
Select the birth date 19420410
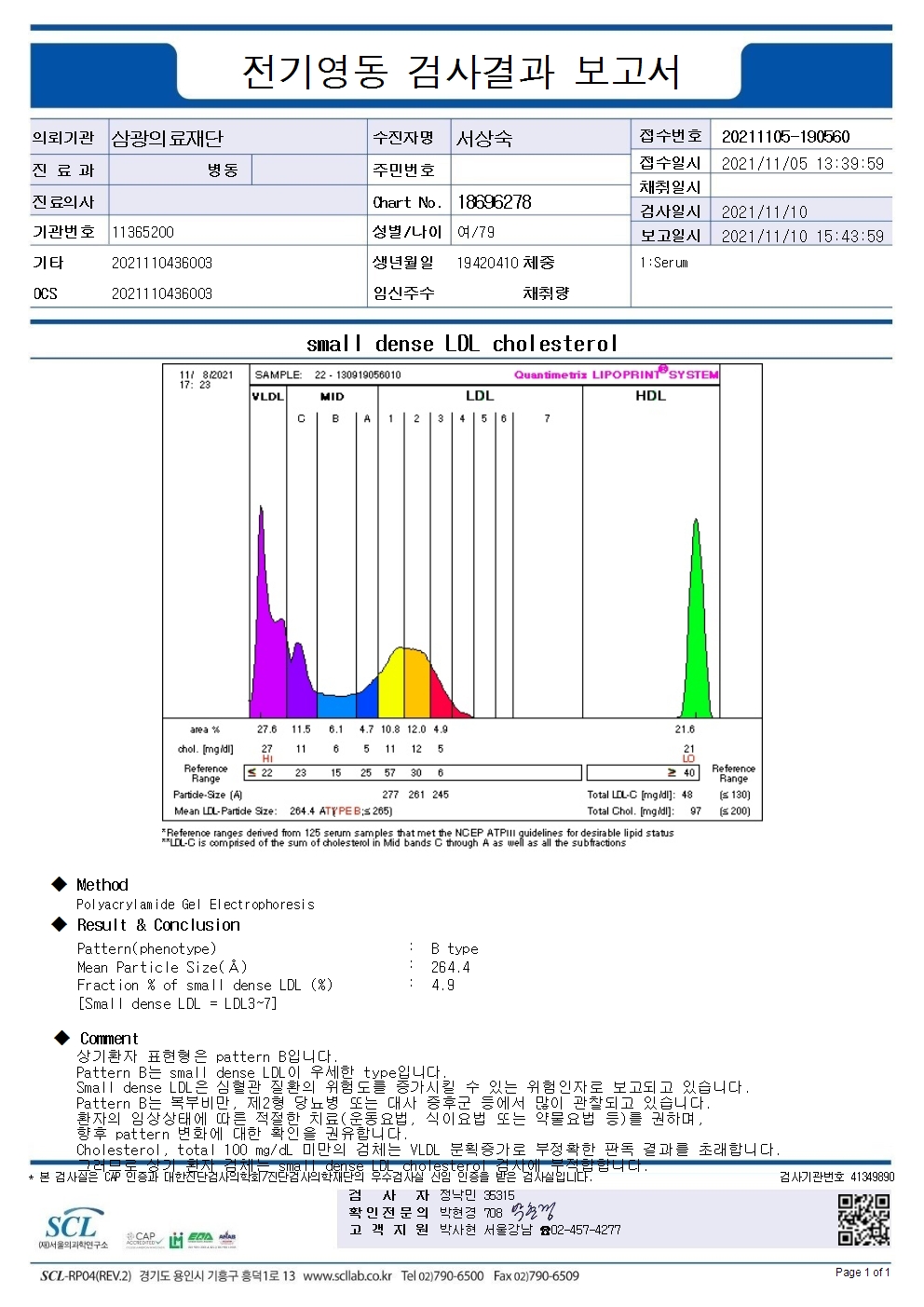tap(487, 263)
